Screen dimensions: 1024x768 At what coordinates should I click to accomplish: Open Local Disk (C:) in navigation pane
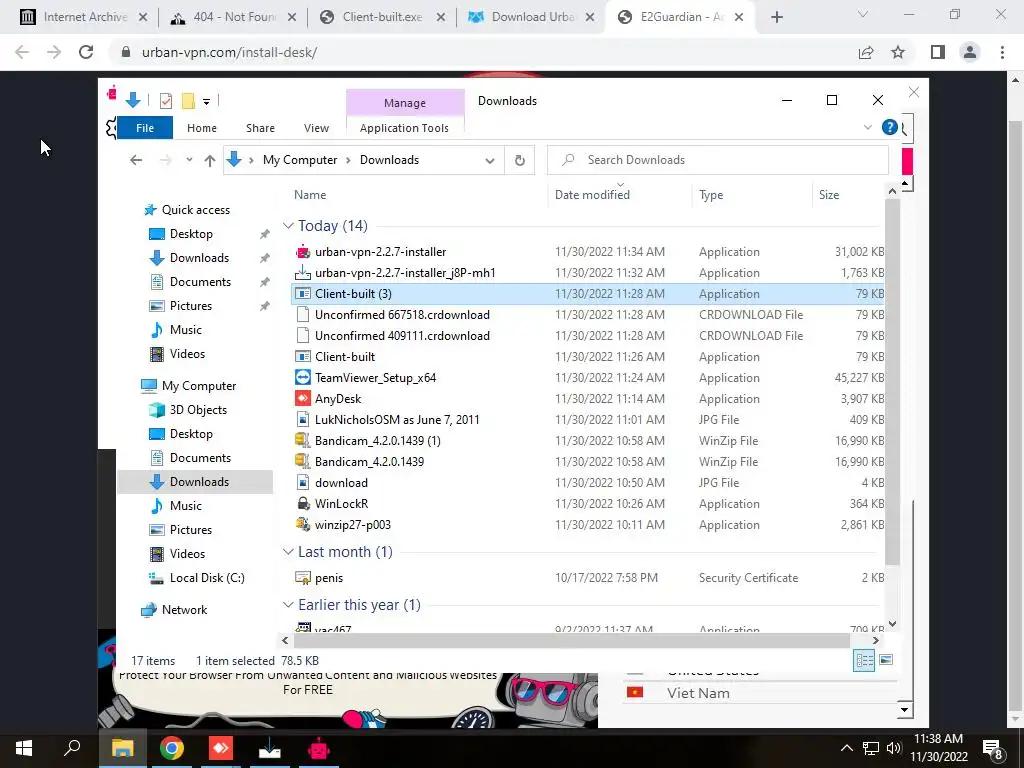(206, 578)
